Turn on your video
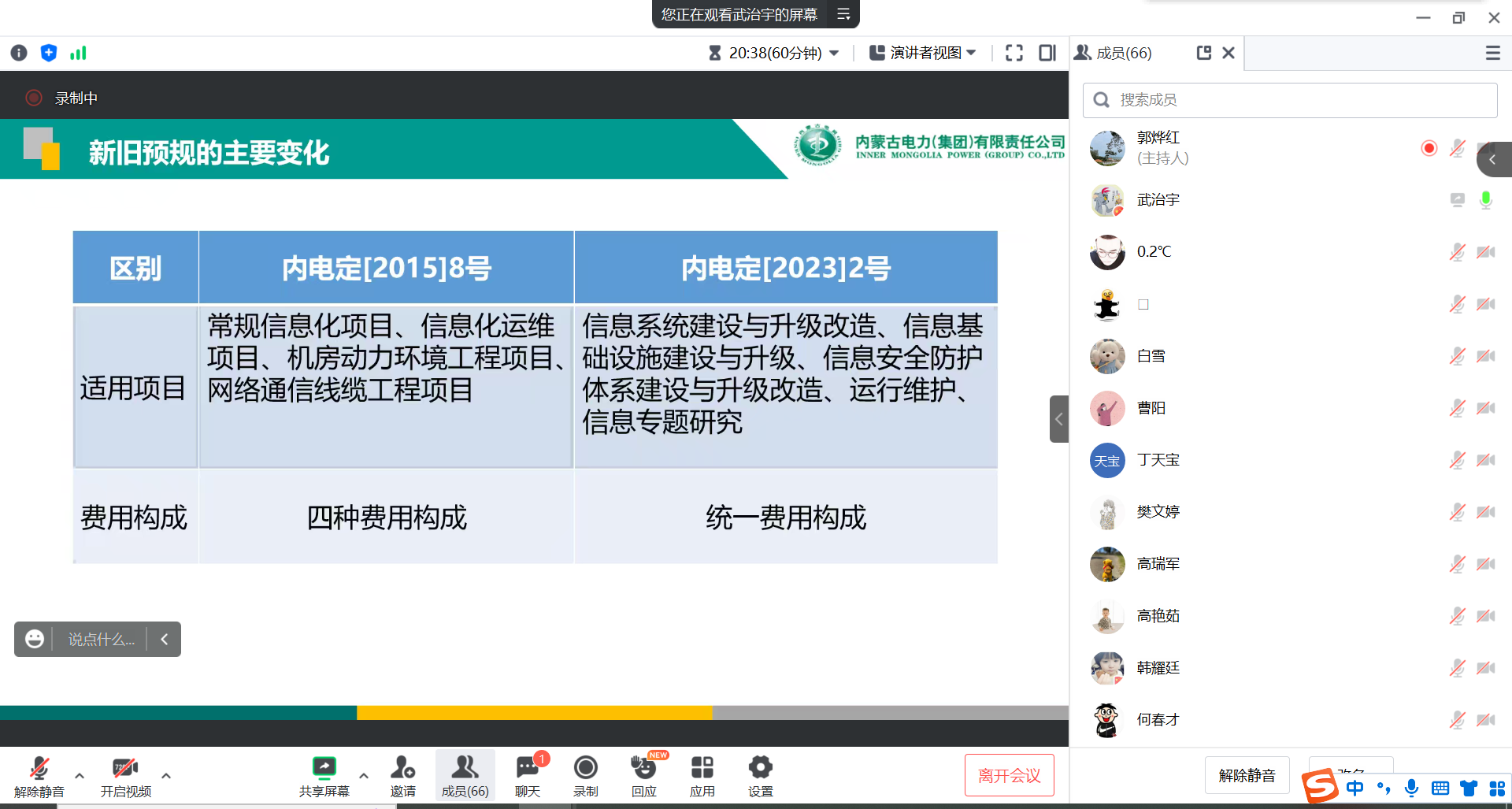Image resolution: width=1512 pixels, height=809 pixels. point(125,776)
